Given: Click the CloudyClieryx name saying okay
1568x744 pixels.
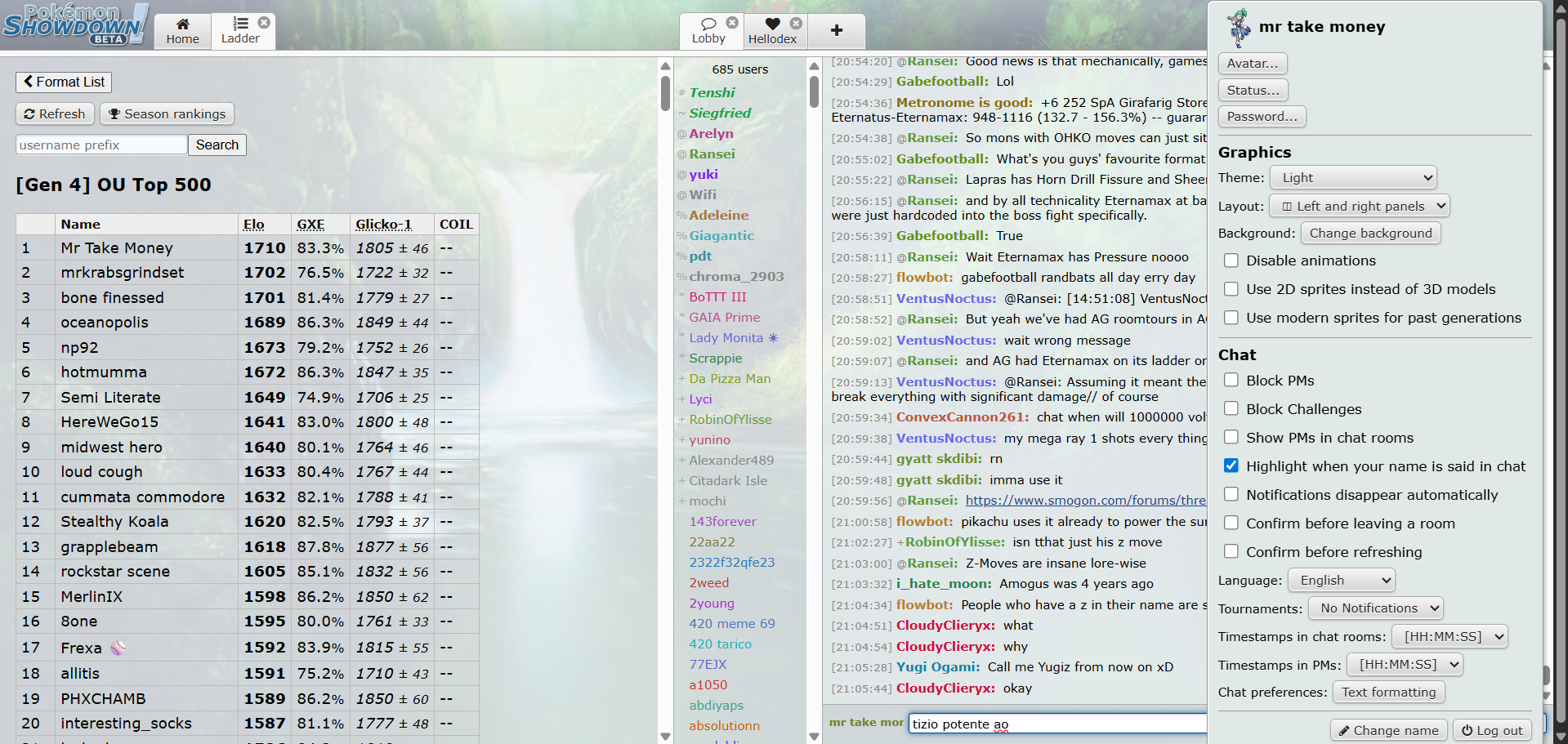Looking at the screenshot, I should [x=945, y=688].
